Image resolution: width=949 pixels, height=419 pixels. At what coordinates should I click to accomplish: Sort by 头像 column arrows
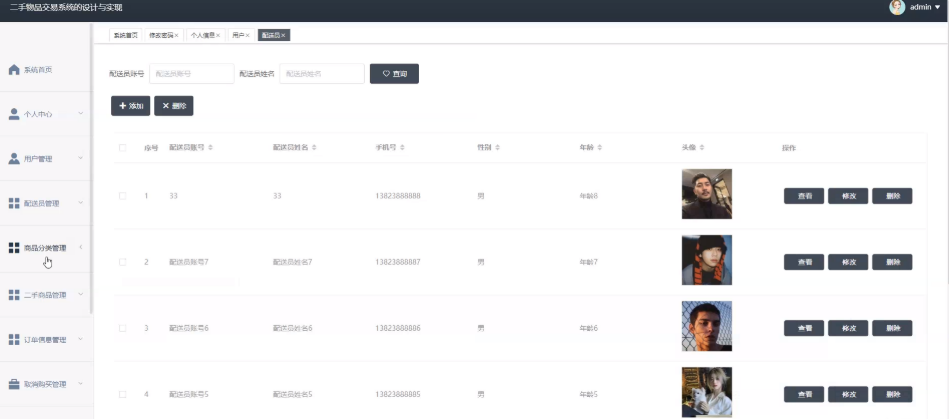click(x=702, y=148)
